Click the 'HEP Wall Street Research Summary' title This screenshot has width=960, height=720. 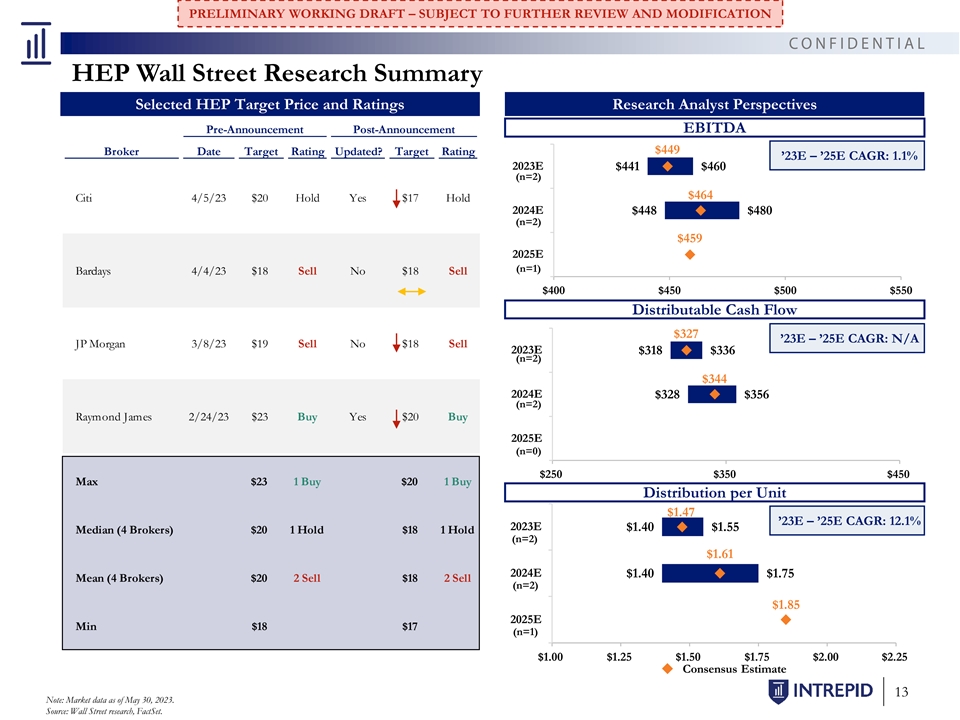pyautogui.click(x=277, y=73)
